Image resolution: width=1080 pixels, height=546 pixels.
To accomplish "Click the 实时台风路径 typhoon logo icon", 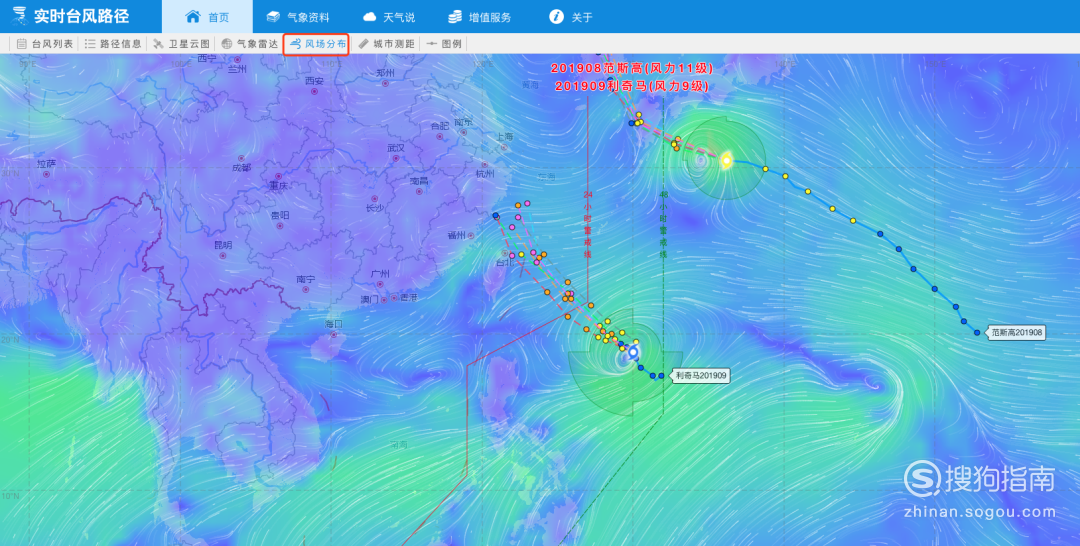I will click(x=19, y=16).
